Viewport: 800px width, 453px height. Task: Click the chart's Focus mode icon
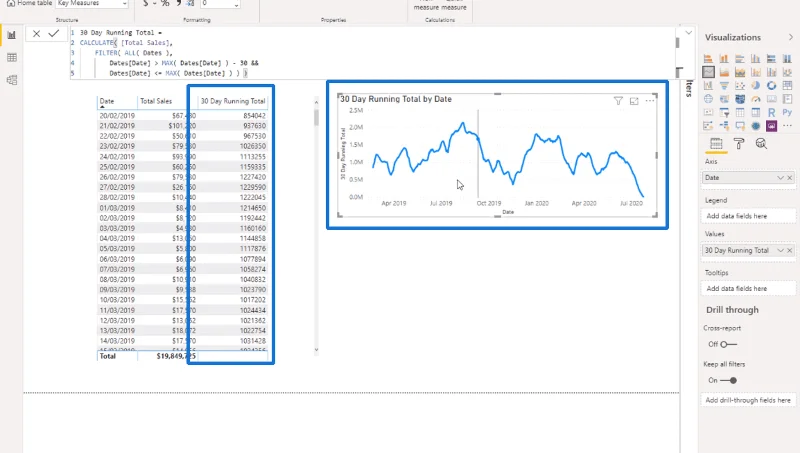pos(634,101)
